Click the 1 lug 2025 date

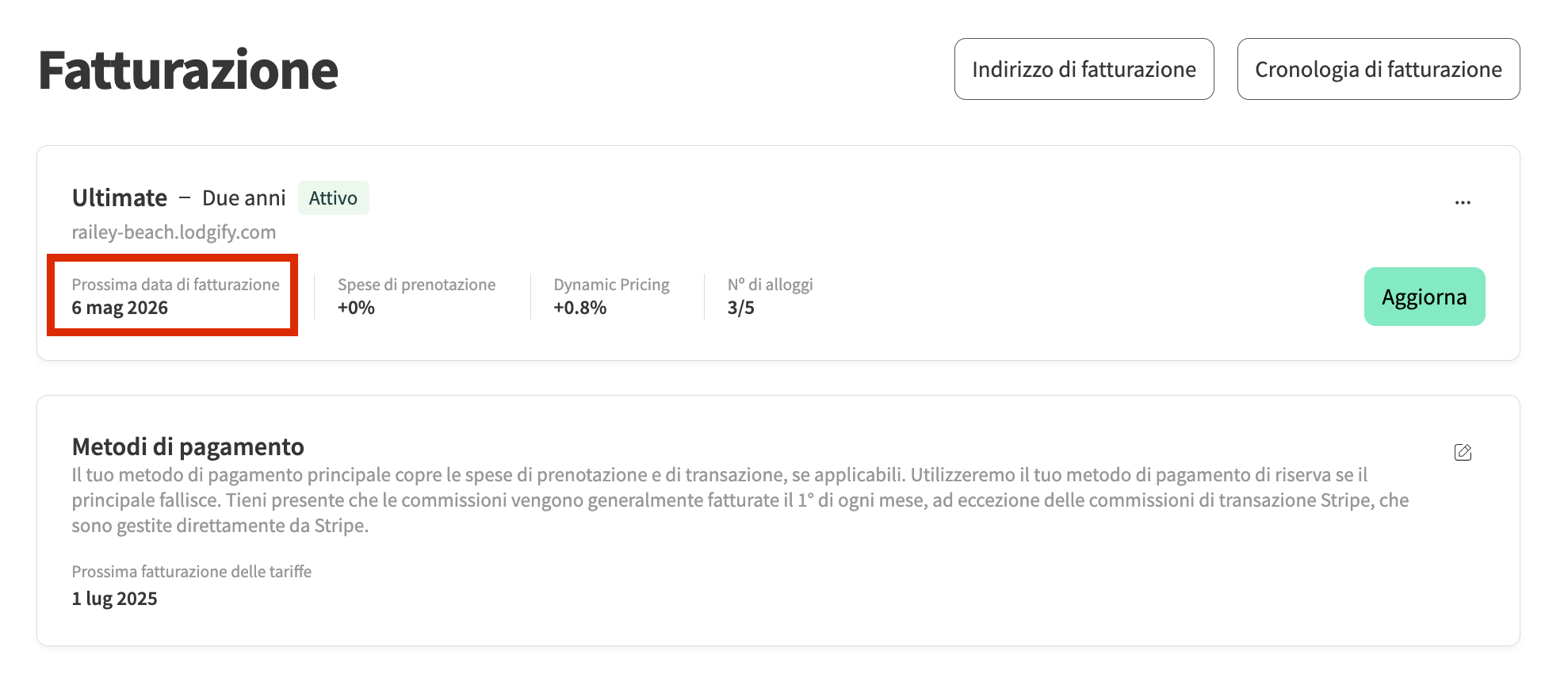pyautogui.click(x=114, y=599)
